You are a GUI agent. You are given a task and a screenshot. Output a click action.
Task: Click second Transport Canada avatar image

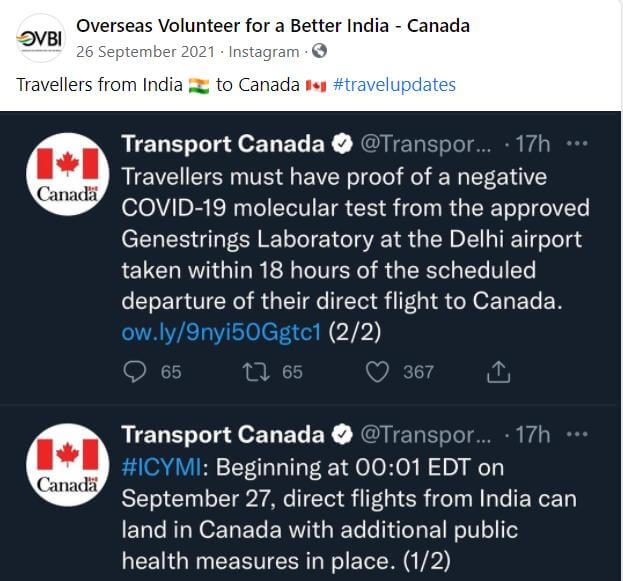(68, 465)
